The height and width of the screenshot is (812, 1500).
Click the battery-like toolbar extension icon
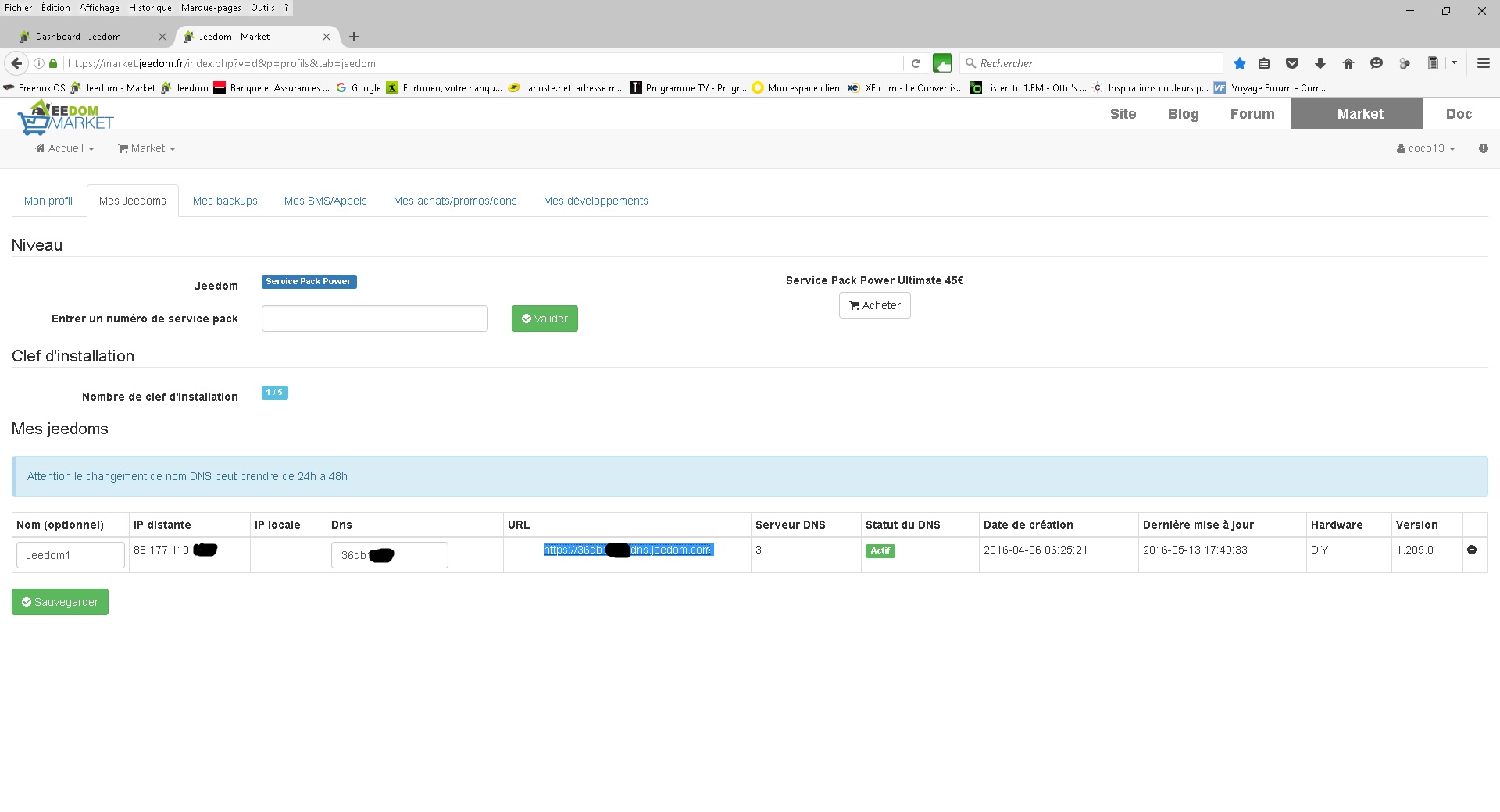[1433, 63]
